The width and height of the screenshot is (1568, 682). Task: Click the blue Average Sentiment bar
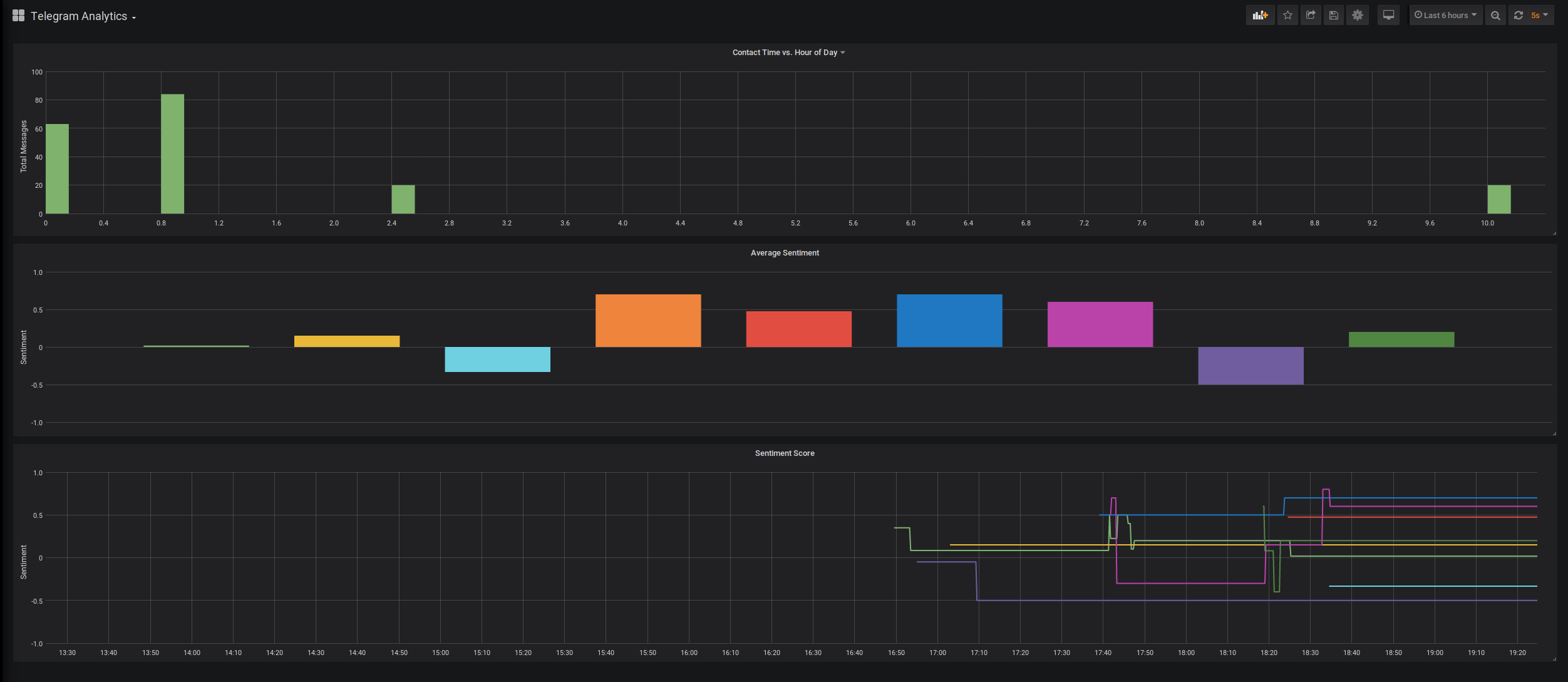point(949,321)
